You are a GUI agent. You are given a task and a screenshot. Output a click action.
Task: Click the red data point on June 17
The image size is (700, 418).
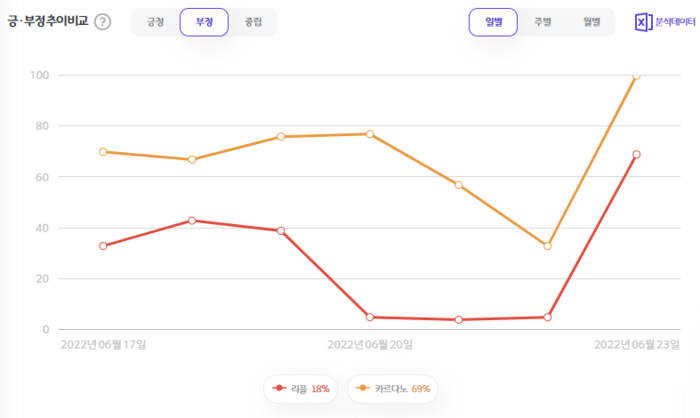point(103,246)
